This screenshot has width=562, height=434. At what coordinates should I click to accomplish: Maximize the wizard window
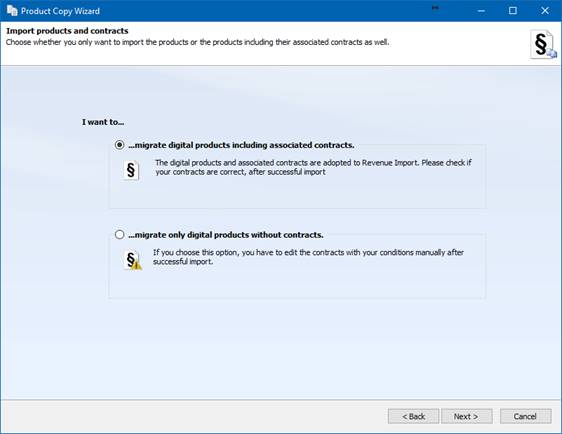point(513,11)
